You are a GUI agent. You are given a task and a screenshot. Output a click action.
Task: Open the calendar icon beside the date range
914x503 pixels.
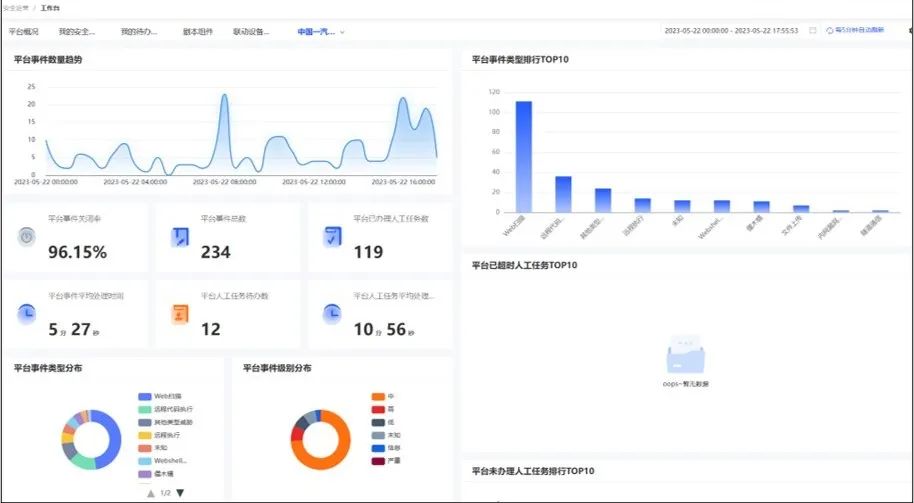coord(813,31)
